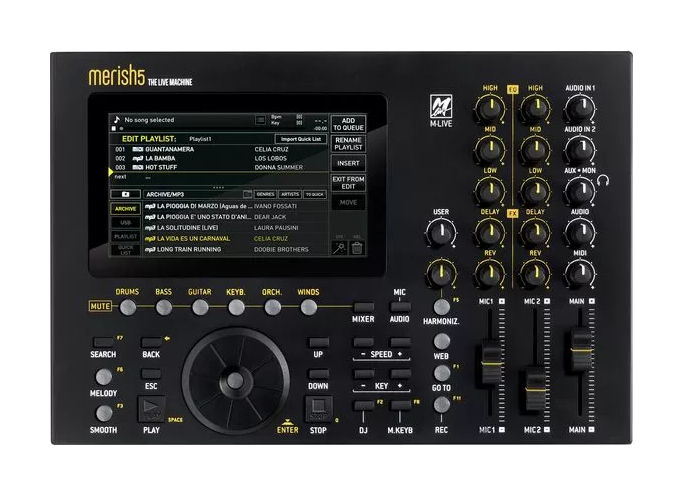Image resolution: width=684 pixels, height=497 pixels.
Task: Click the yellow EQ label badge
Action: pos(513,89)
